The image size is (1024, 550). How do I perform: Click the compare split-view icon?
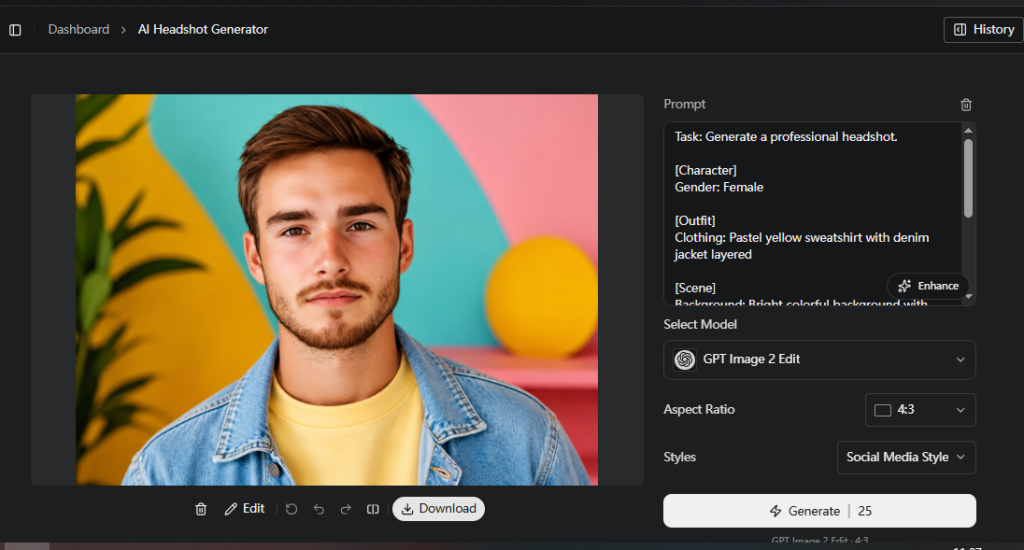(x=373, y=509)
